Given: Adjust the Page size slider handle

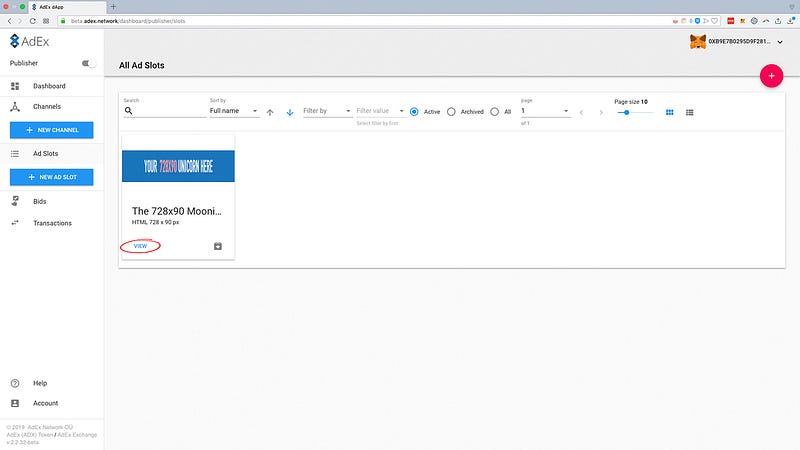Looking at the screenshot, I should pyautogui.click(x=627, y=112).
